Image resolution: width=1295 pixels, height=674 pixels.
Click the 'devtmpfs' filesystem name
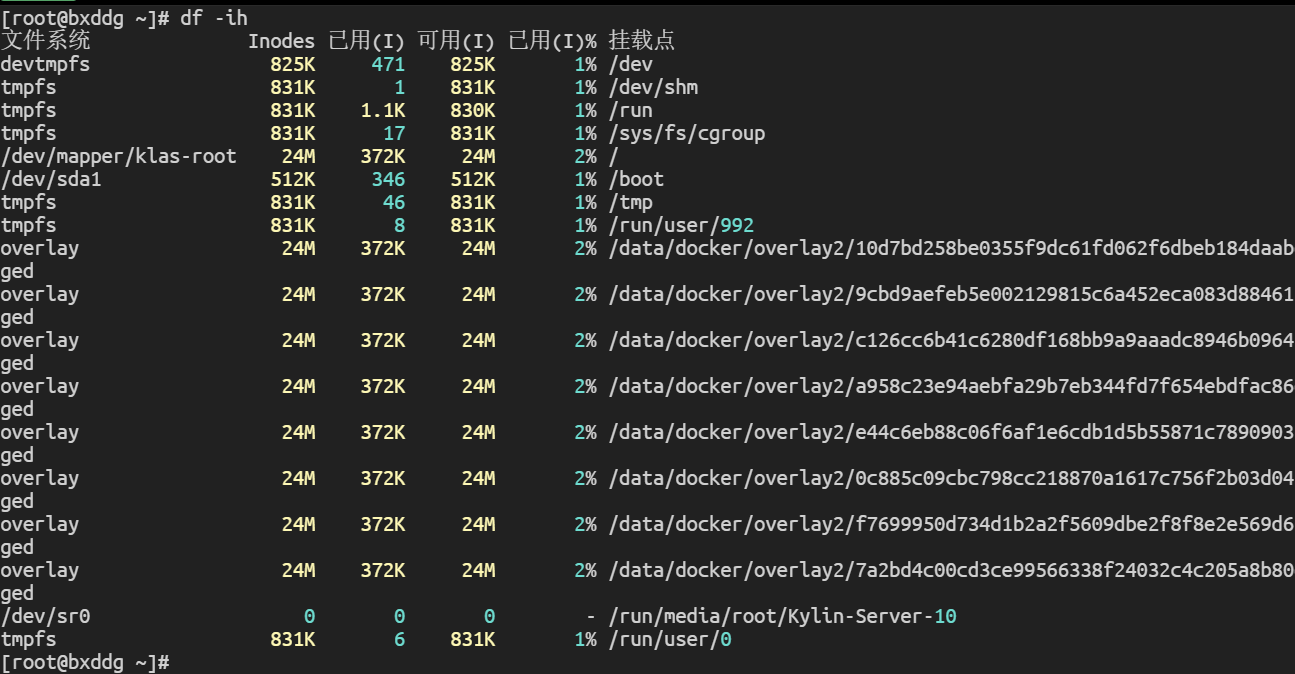(45, 64)
